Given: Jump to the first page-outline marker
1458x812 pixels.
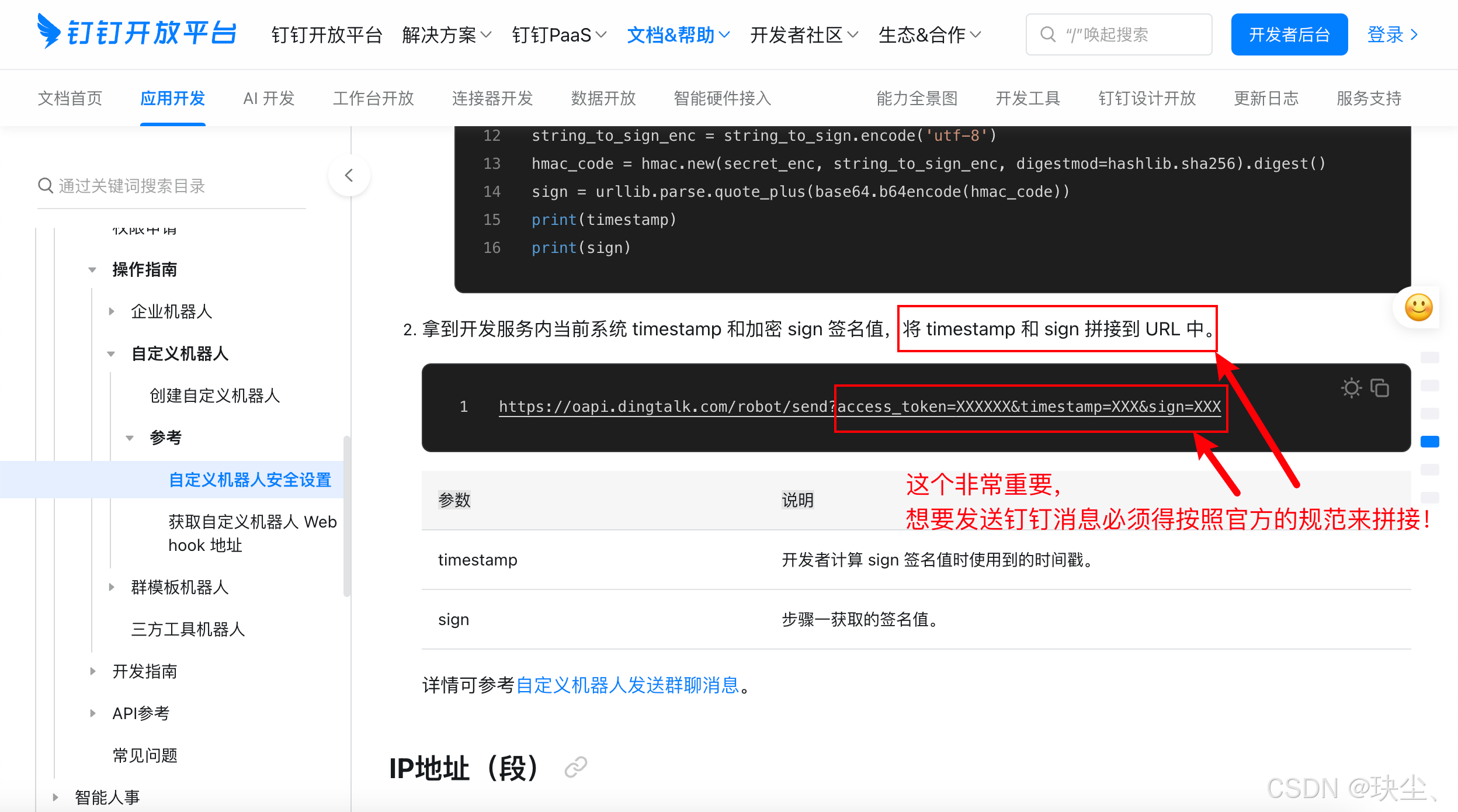Looking at the screenshot, I should point(1429,358).
